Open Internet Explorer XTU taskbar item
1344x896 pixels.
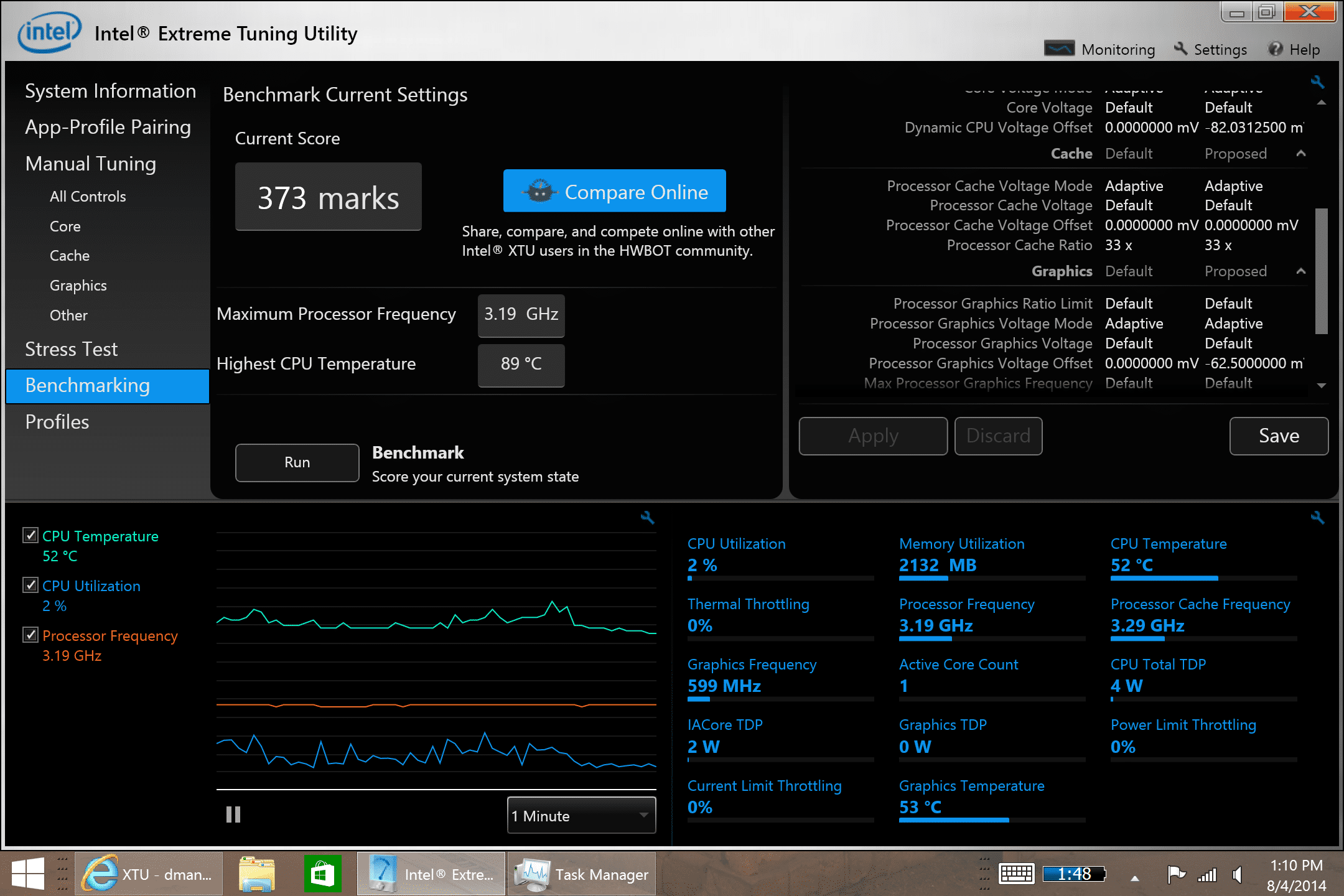tap(148, 874)
